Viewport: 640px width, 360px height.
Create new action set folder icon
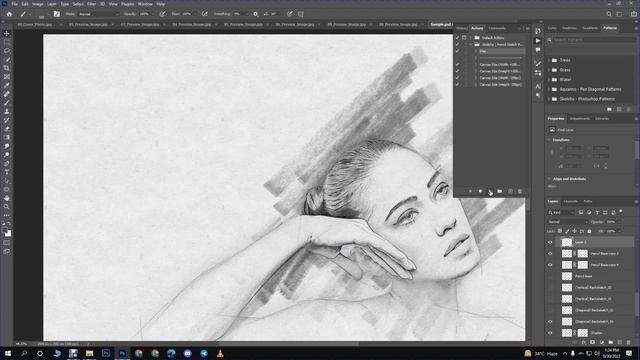[x=500, y=191]
